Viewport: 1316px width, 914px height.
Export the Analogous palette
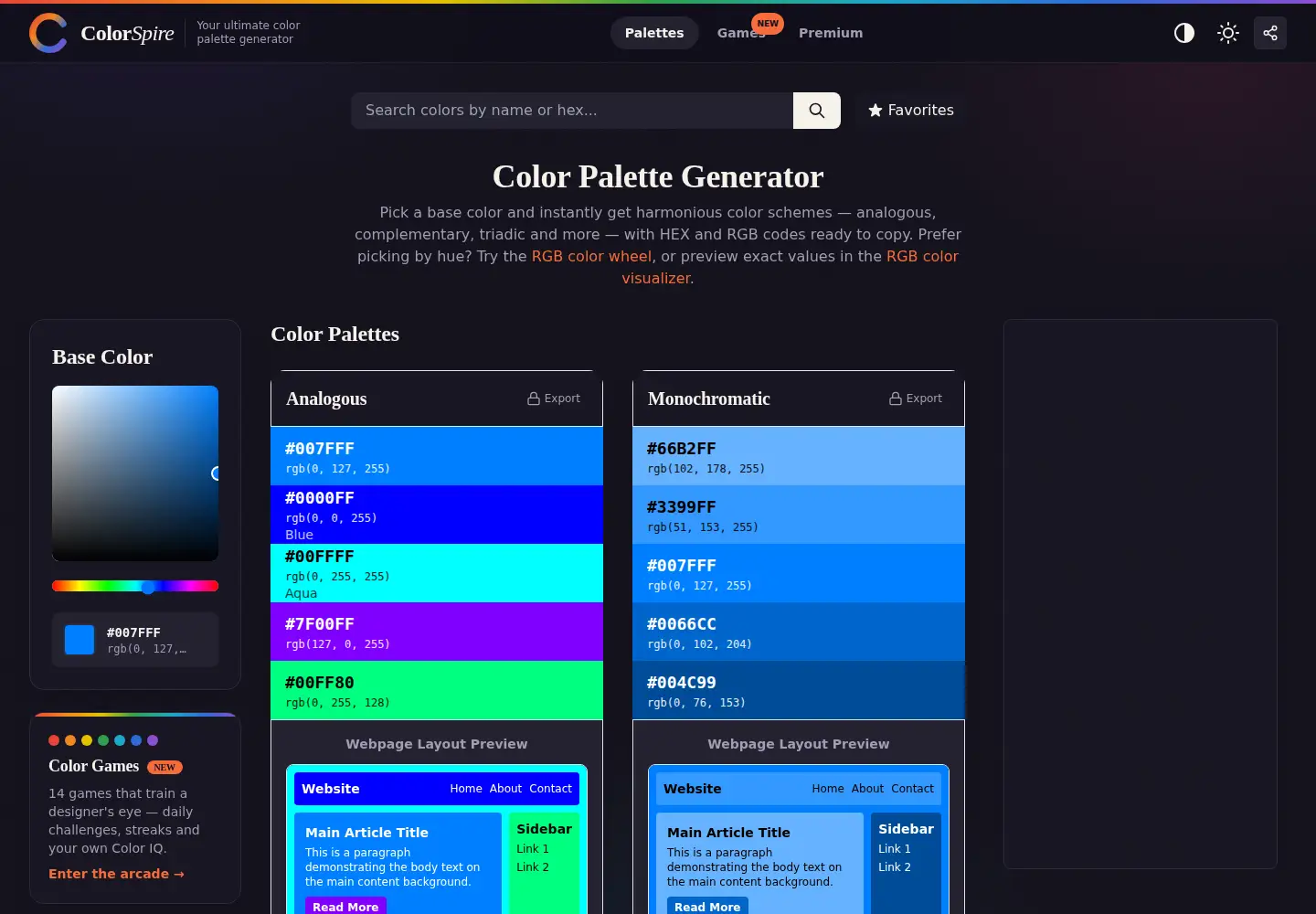coord(554,399)
